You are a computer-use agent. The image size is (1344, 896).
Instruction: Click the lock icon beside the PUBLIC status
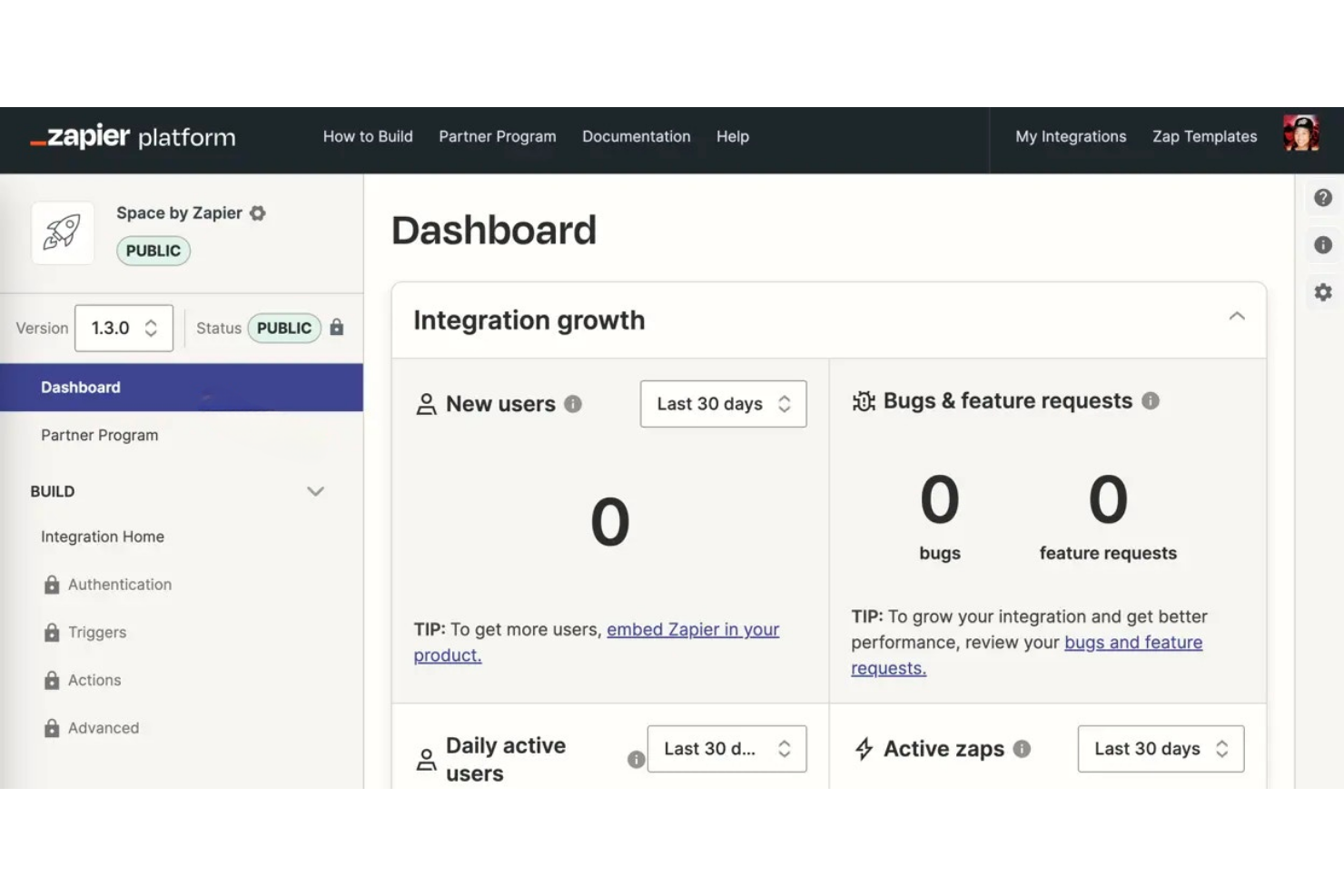click(337, 328)
